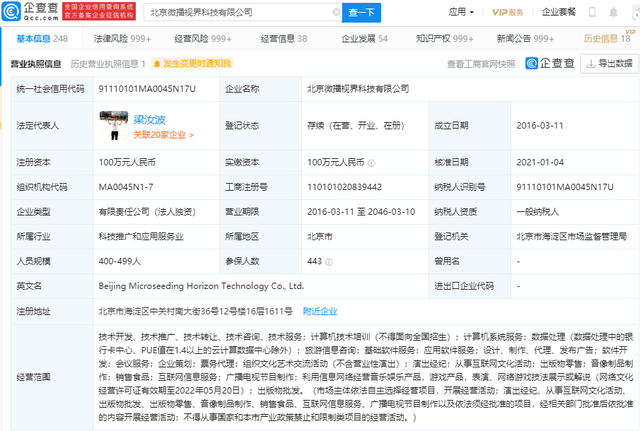The image size is (640, 431).
Task: Export data using the 导出数据 button
Action: pos(605,63)
